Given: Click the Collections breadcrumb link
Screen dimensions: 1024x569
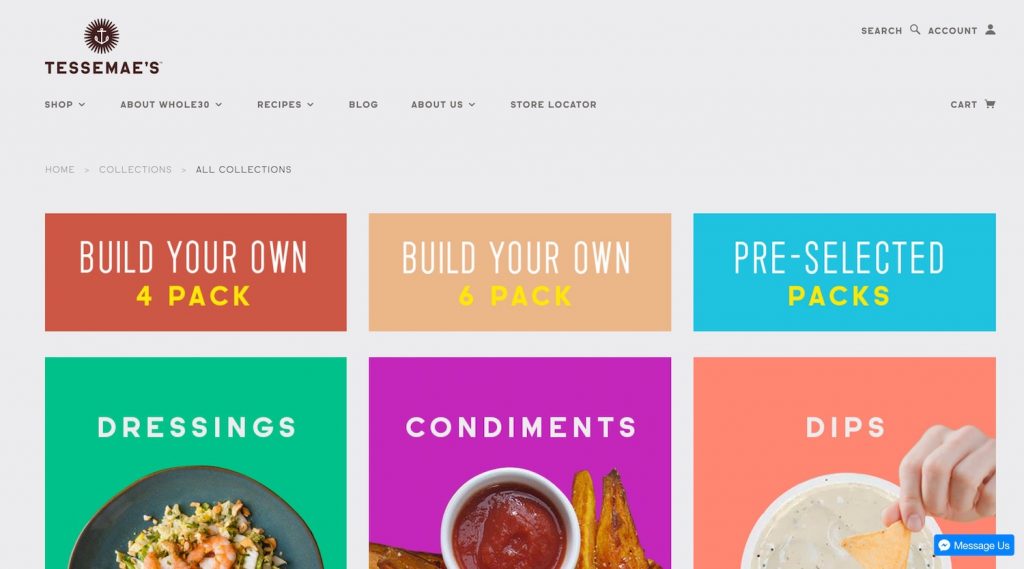Looking at the screenshot, I should (x=135, y=169).
